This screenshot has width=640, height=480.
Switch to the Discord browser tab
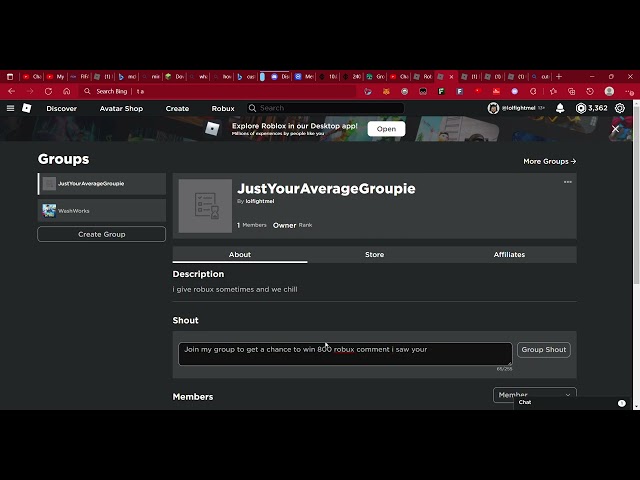280,76
